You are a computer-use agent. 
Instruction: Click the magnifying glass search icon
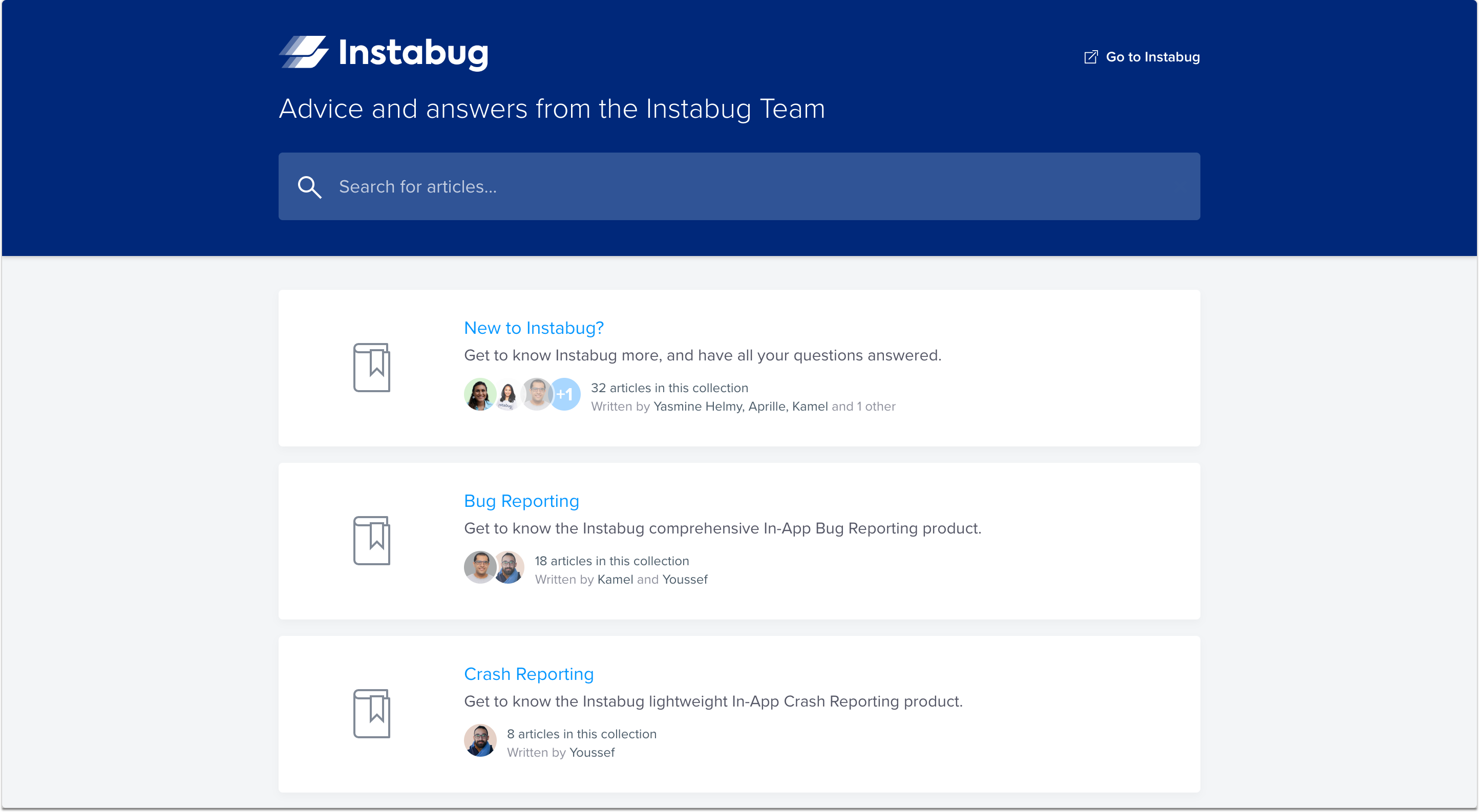309,187
